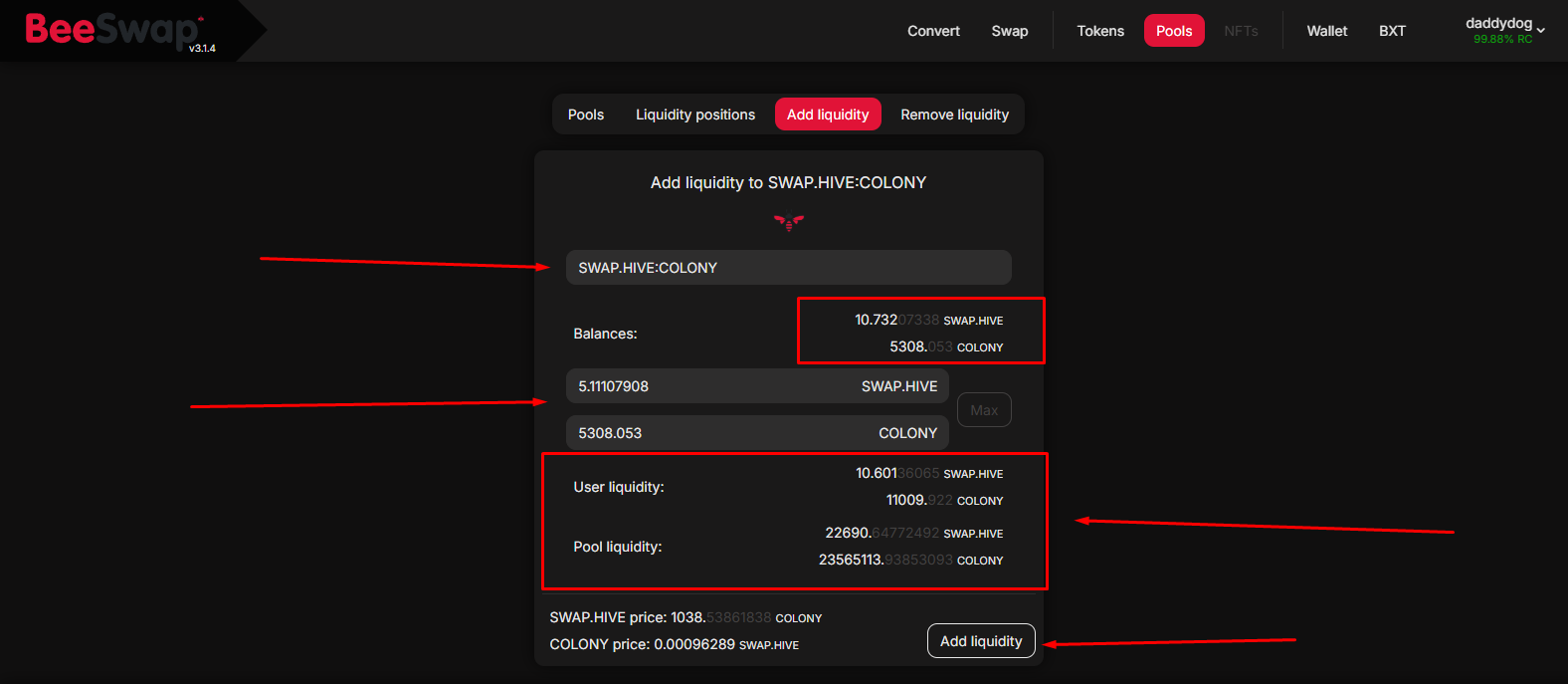Screen dimensions: 1568x684
Task: Switch to the Pools sub-tab
Action: [586, 114]
